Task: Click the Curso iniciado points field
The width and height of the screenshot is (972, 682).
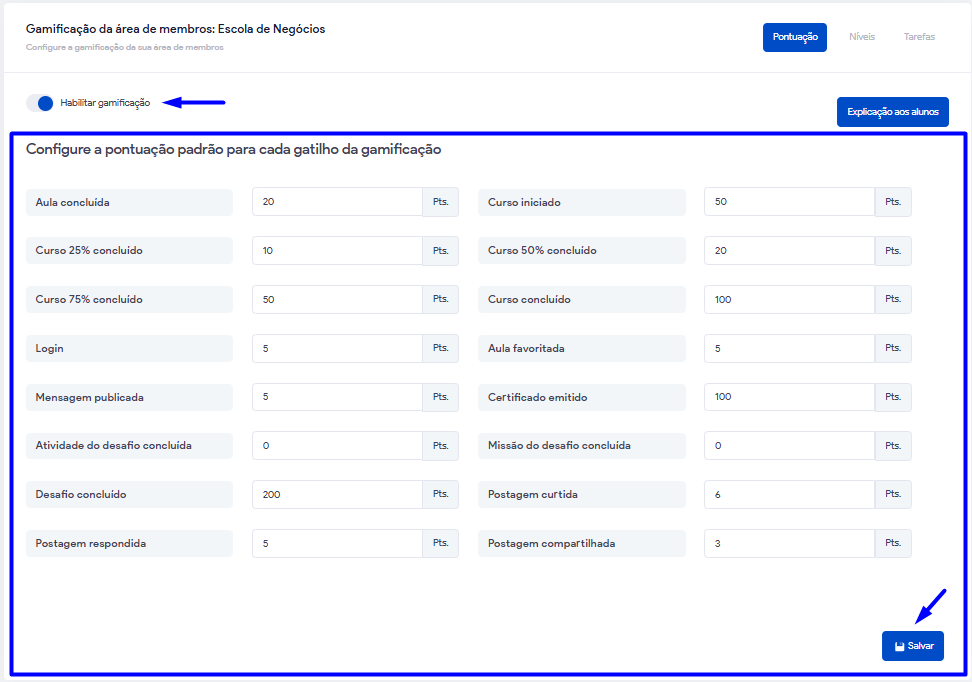Action: pos(789,202)
